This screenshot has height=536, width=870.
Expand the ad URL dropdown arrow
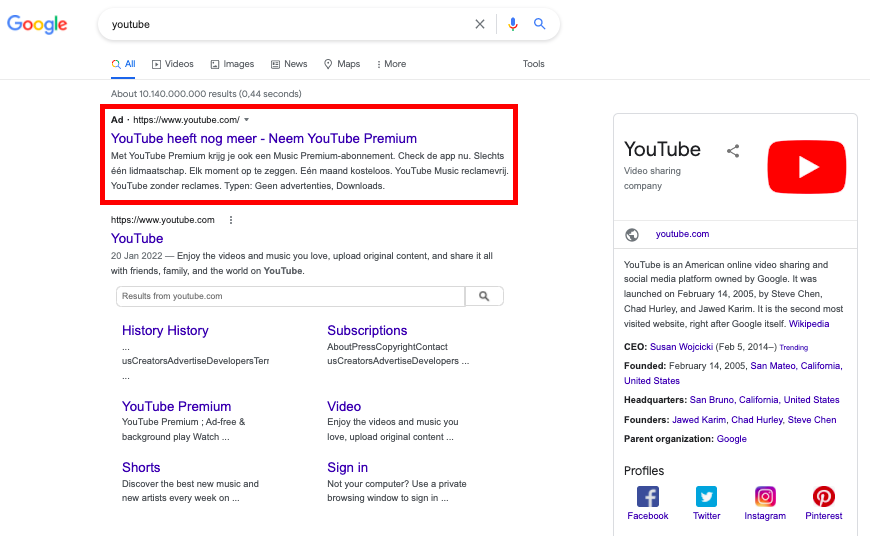[x=246, y=120]
